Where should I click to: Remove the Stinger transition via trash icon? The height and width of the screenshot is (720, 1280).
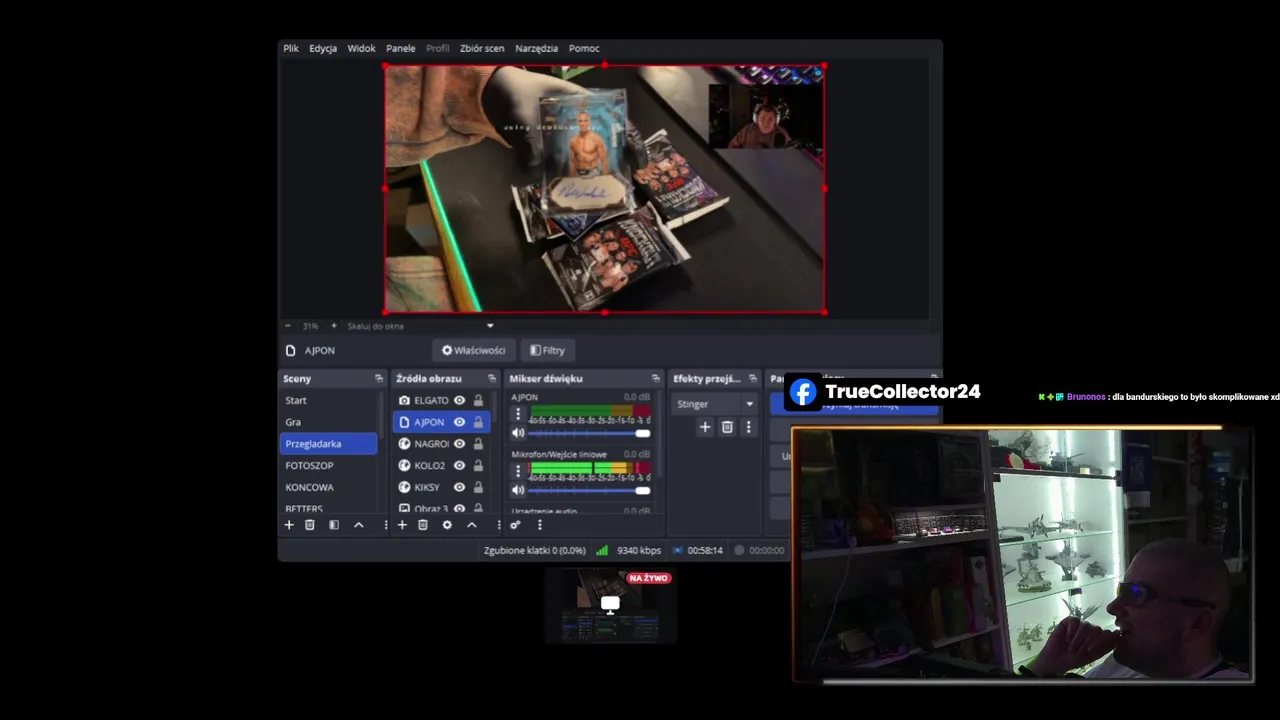pyautogui.click(x=727, y=427)
